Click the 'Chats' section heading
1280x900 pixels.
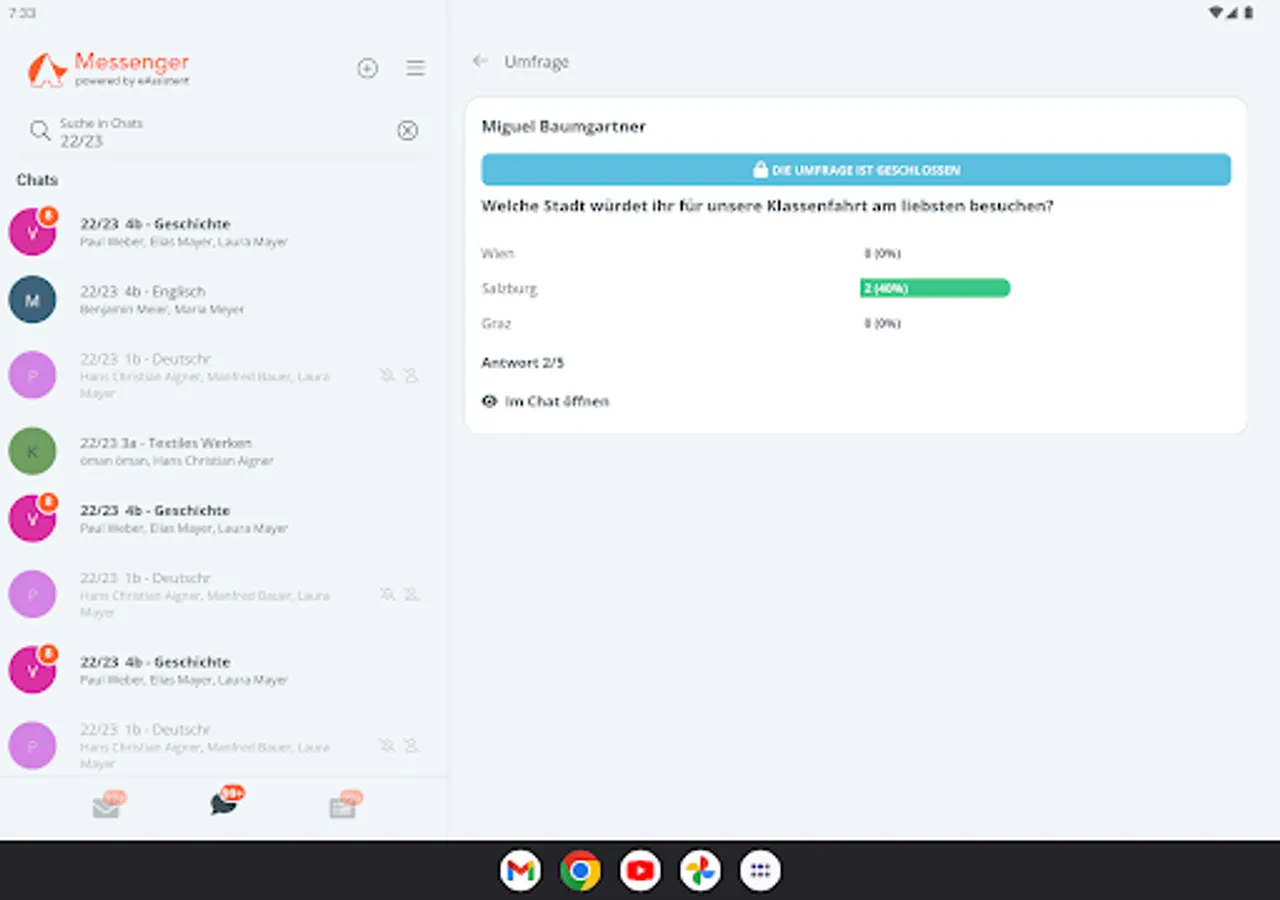(x=37, y=180)
